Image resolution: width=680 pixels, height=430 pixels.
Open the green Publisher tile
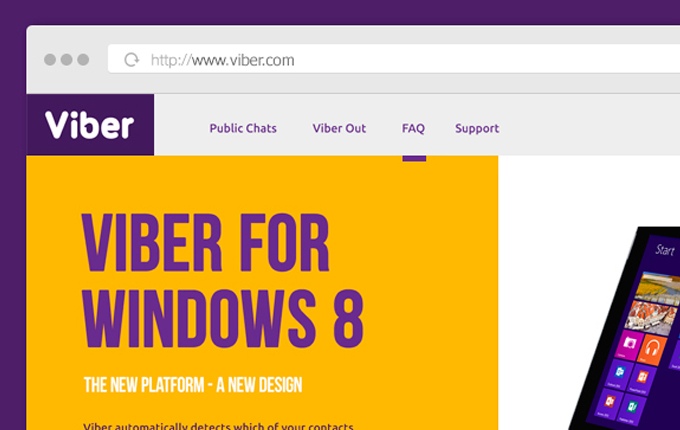[x=632, y=406]
